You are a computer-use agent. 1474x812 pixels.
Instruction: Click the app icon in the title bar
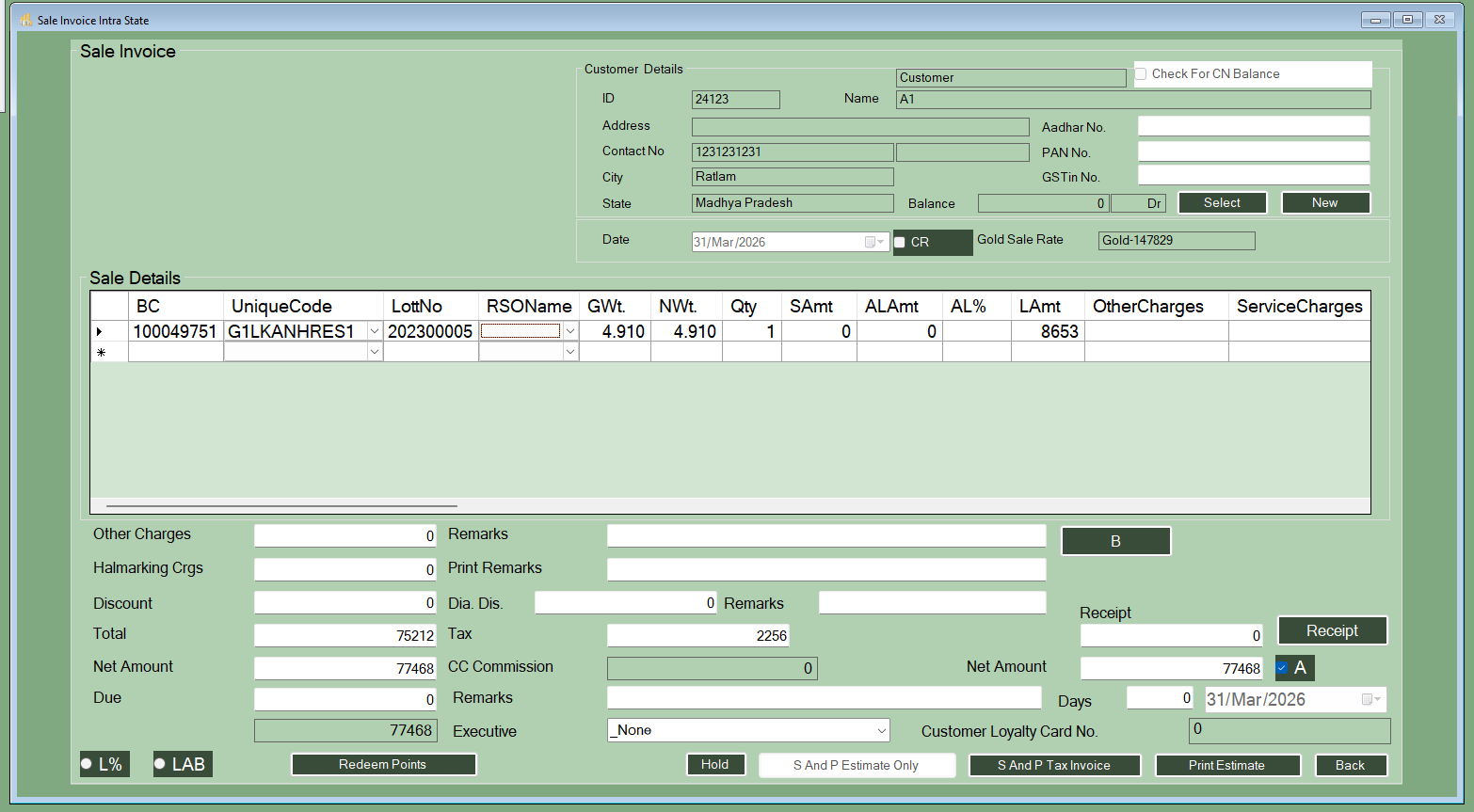point(25,20)
